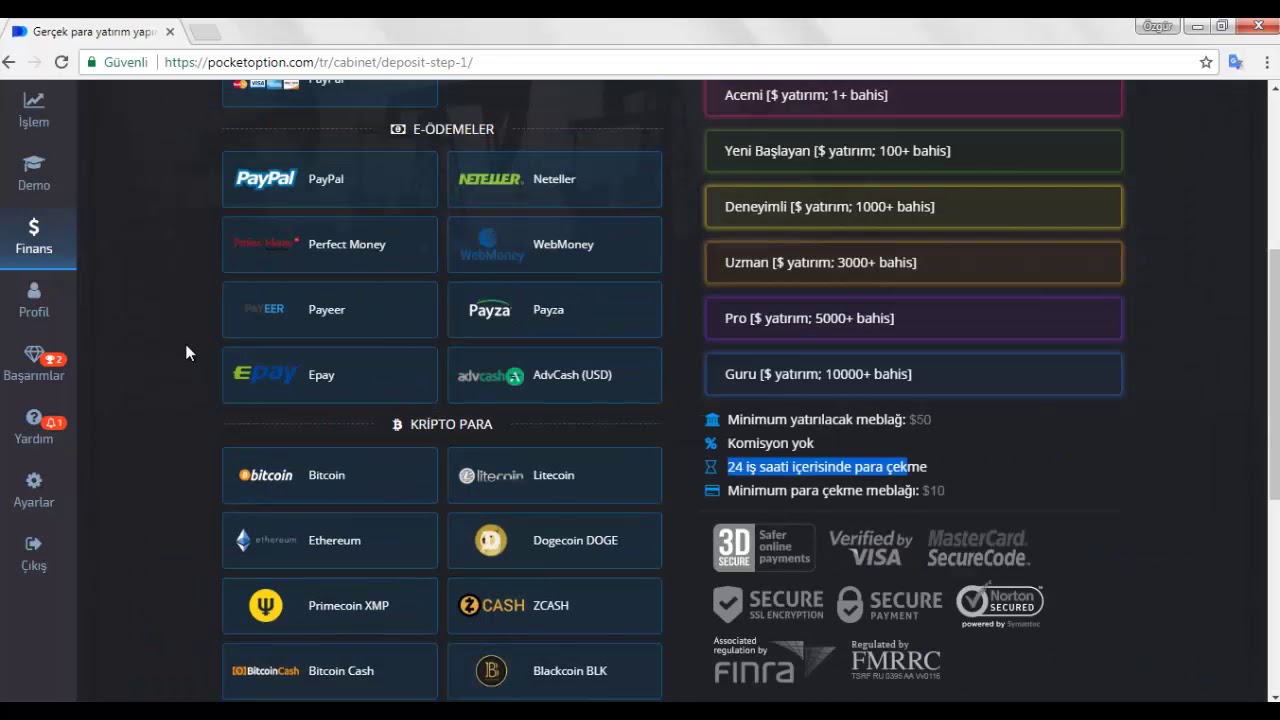Click the Litecoin logo
This screenshot has width=1280, height=720.
(490, 475)
